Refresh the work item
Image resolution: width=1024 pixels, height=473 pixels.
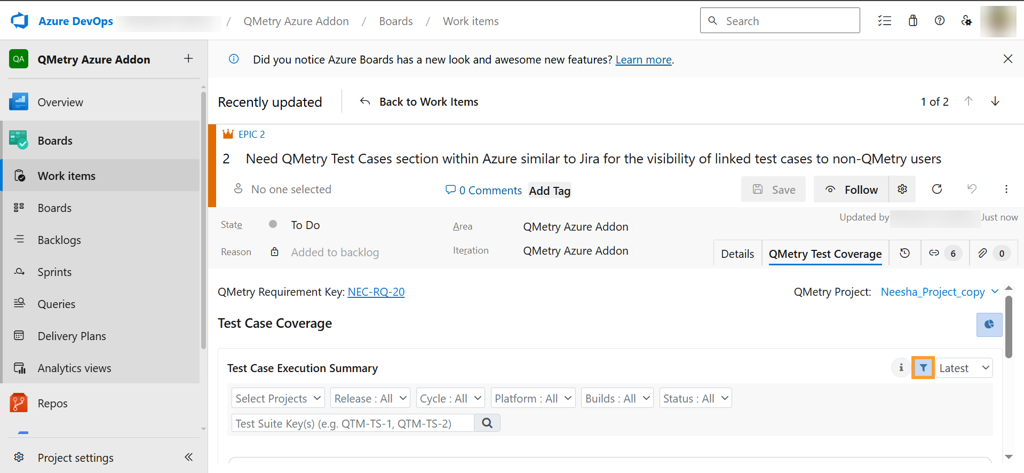[x=936, y=189]
